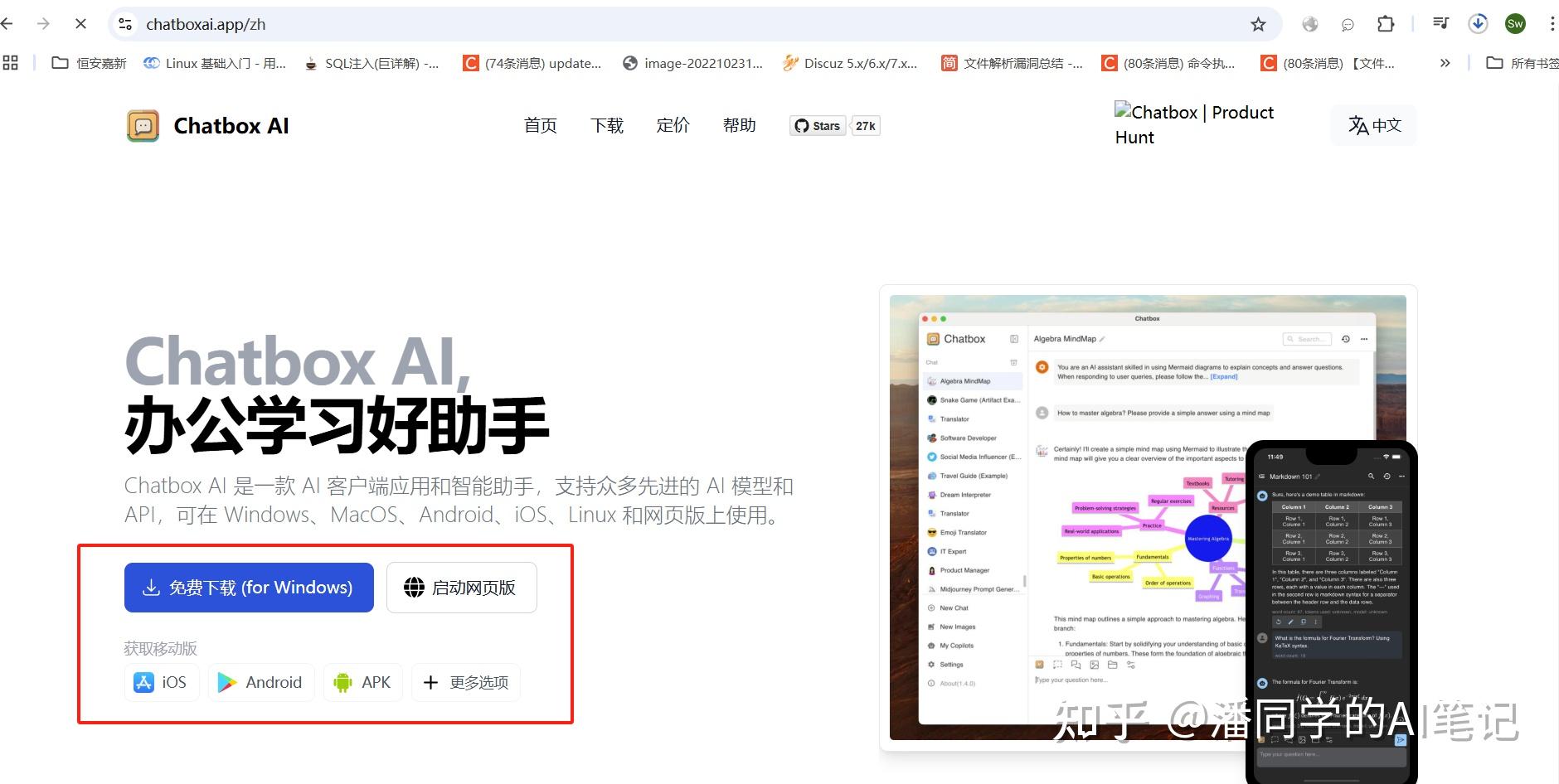Open the image-202210231 bookmark
Image resolution: width=1559 pixels, height=784 pixels.
click(x=692, y=63)
